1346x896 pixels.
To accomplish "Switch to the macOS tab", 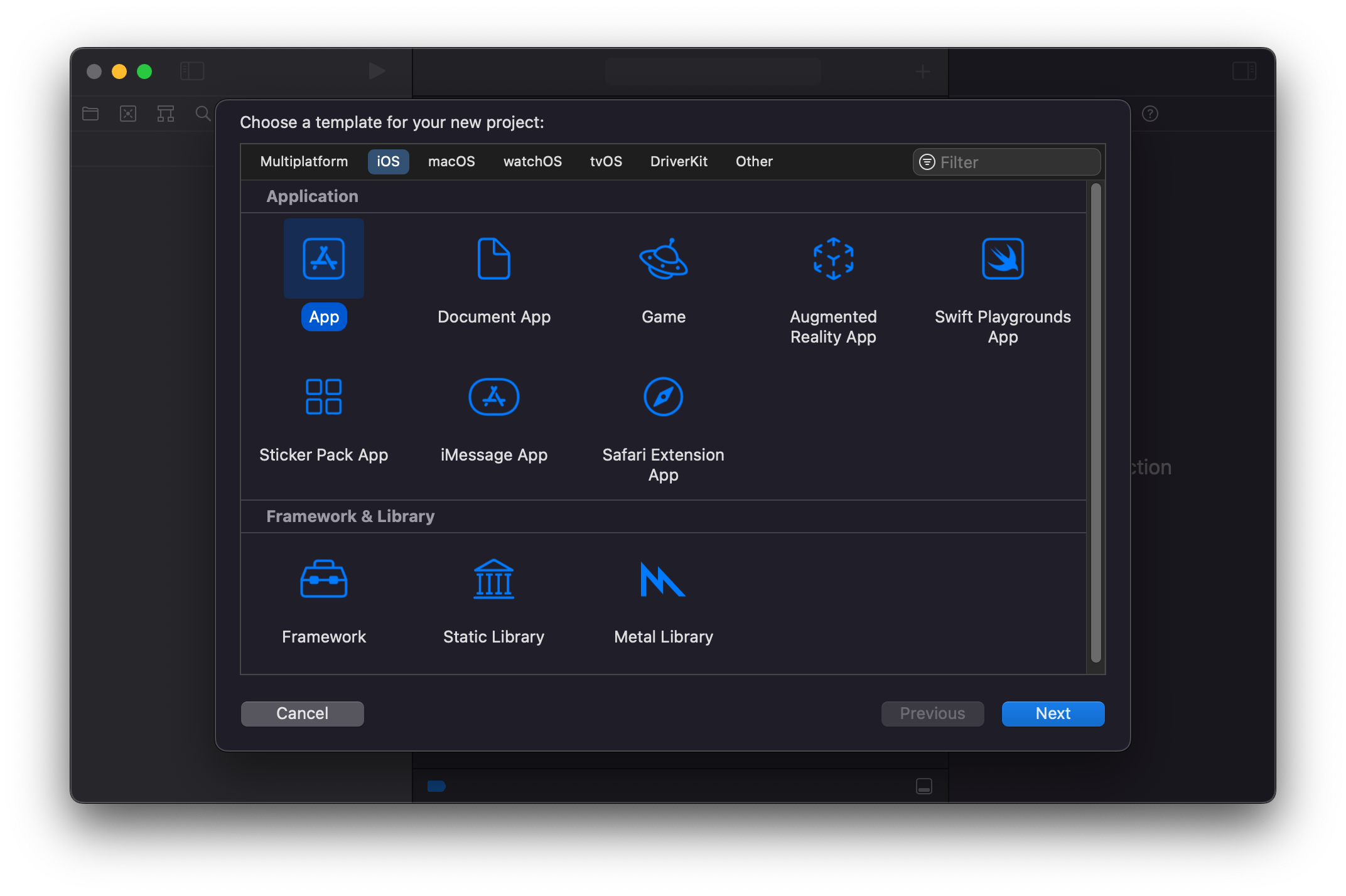I will [x=451, y=161].
